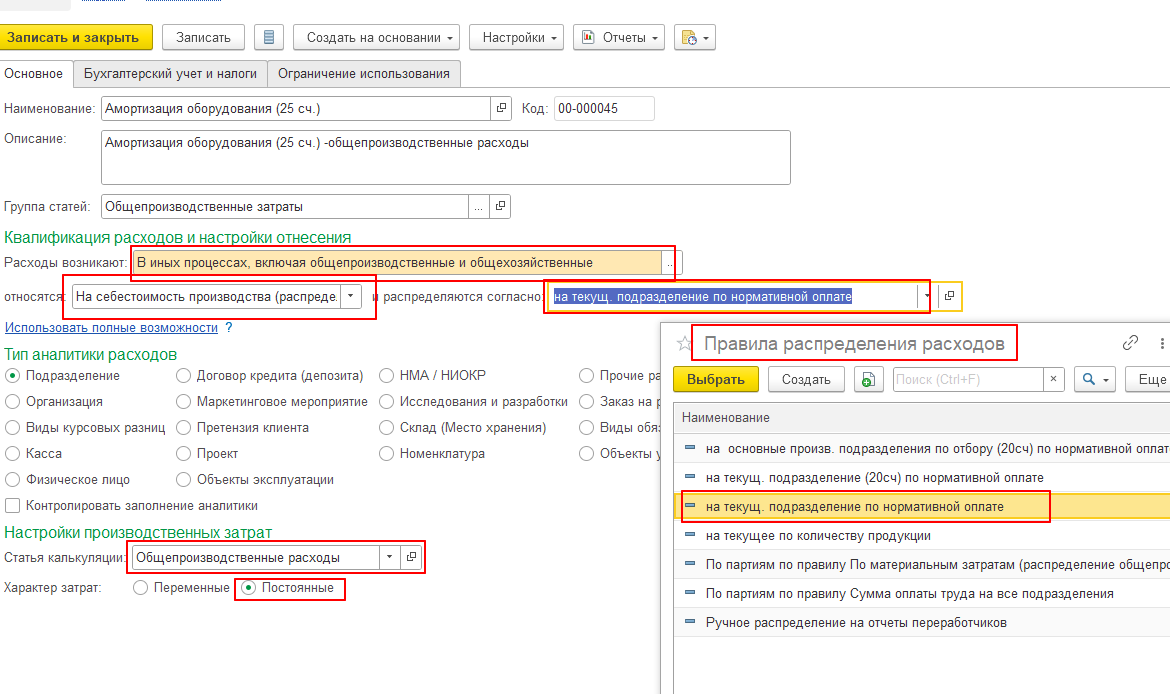Viewport: 1170px width, 694px height.
Task: Click Использовать полные возможности link
Action: point(111,328)
